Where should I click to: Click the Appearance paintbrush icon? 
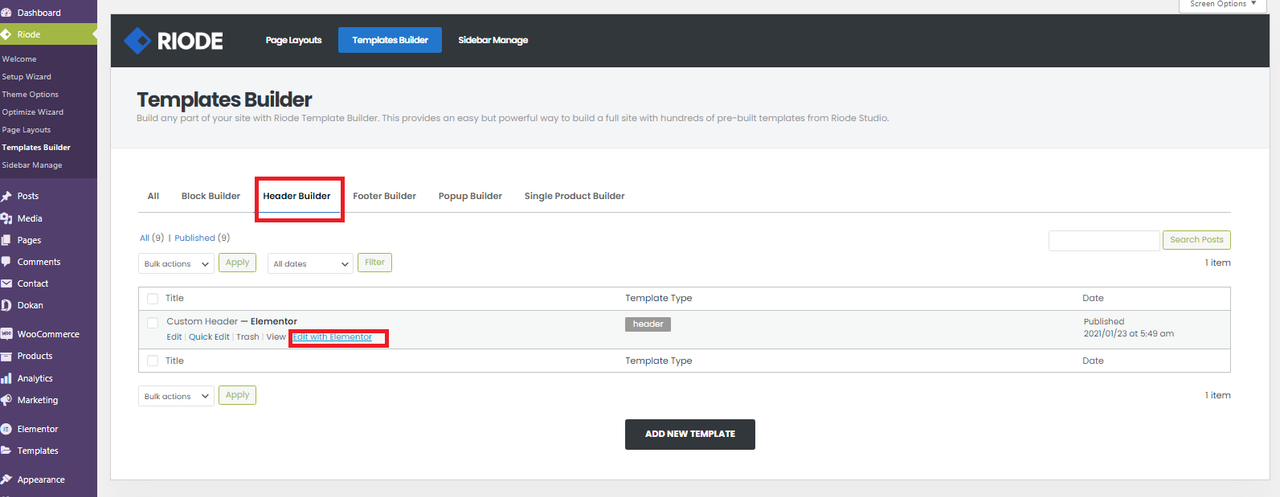point(6,479)
